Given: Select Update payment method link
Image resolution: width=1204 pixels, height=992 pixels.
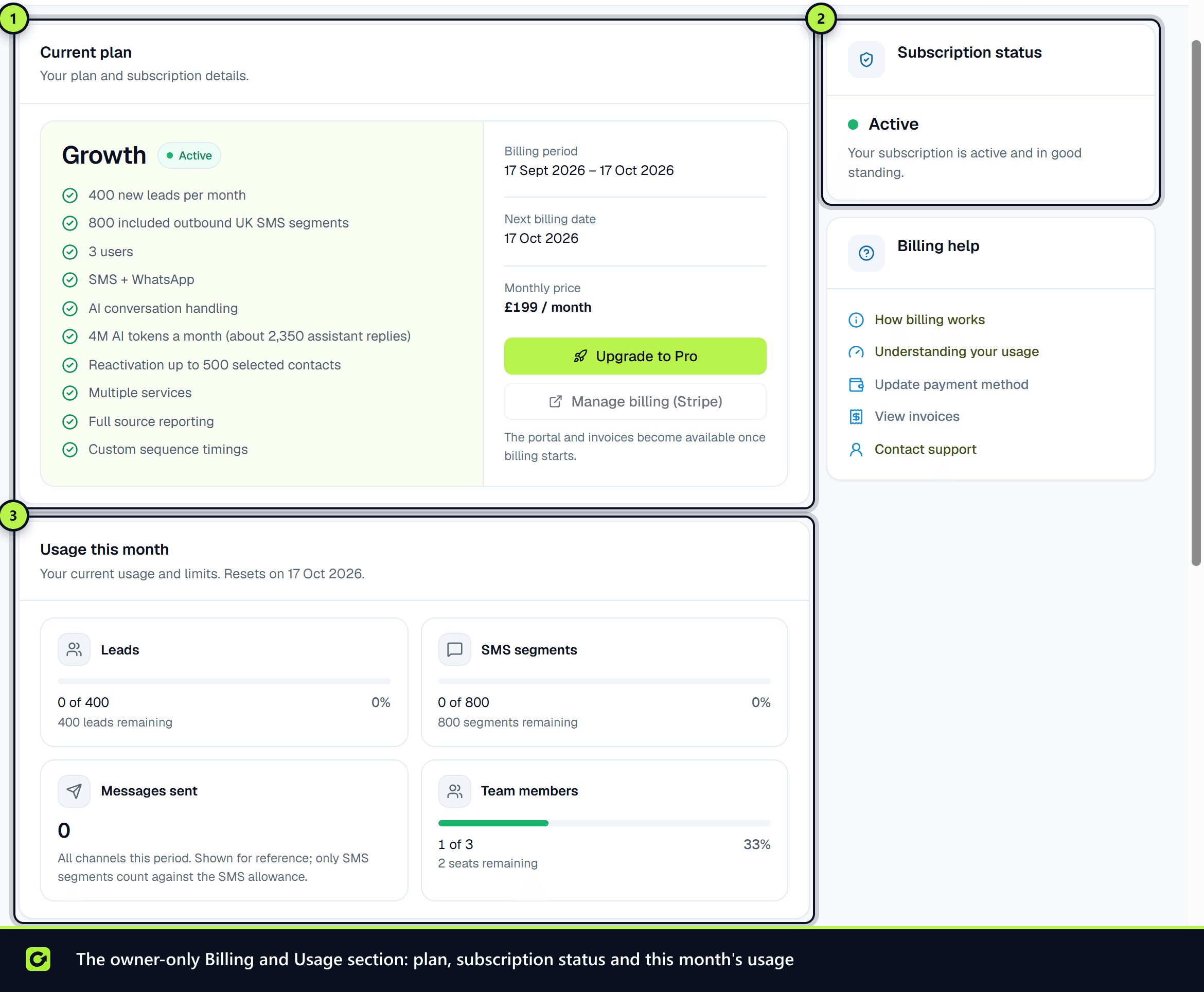Looking at the screenshot, I should [x=951, y=384].
